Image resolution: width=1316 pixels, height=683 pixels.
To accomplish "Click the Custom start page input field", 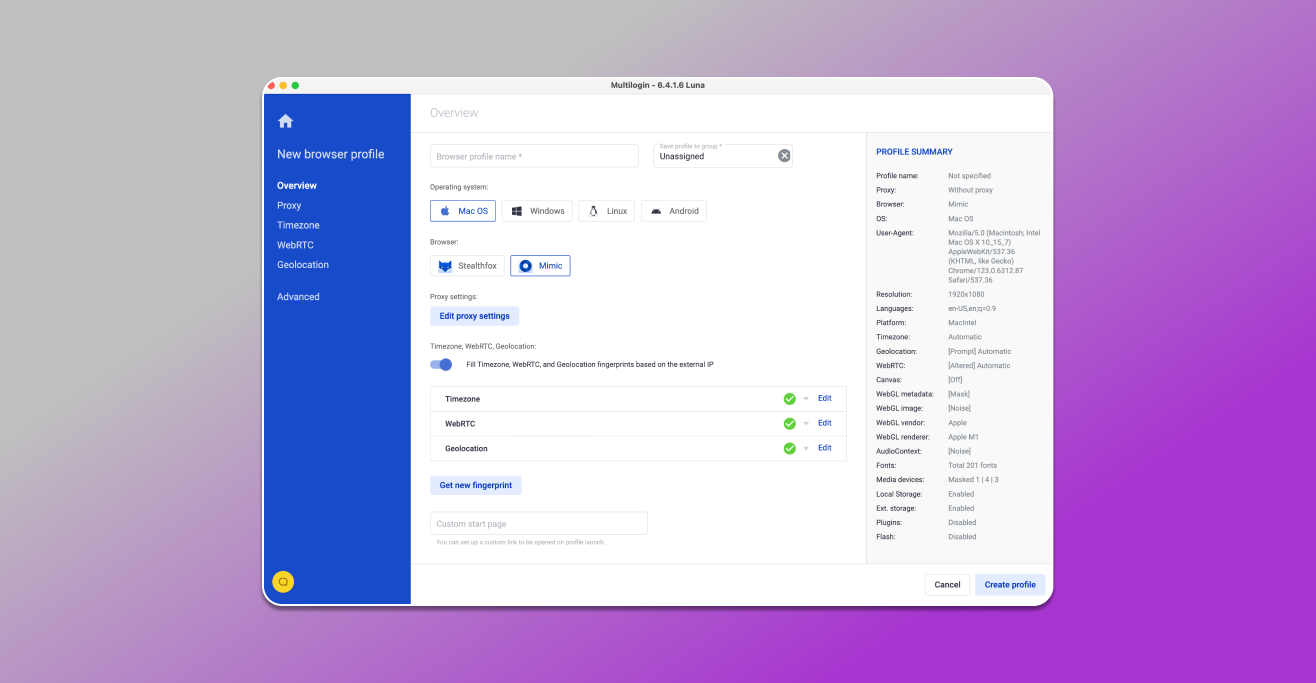I will [538, 523].
